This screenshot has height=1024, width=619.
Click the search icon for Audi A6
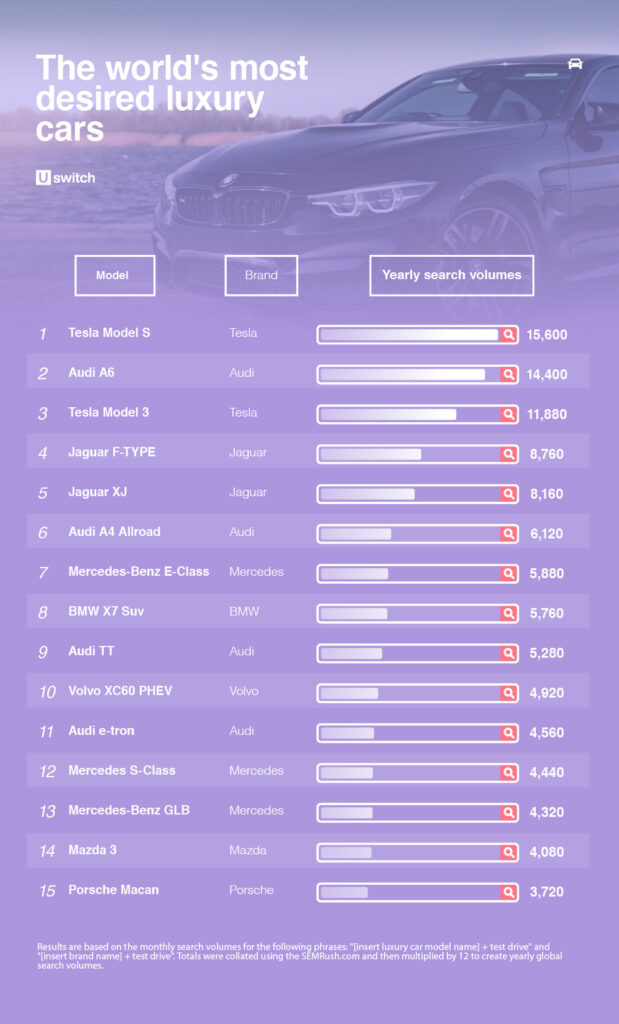tap(509, 375)
